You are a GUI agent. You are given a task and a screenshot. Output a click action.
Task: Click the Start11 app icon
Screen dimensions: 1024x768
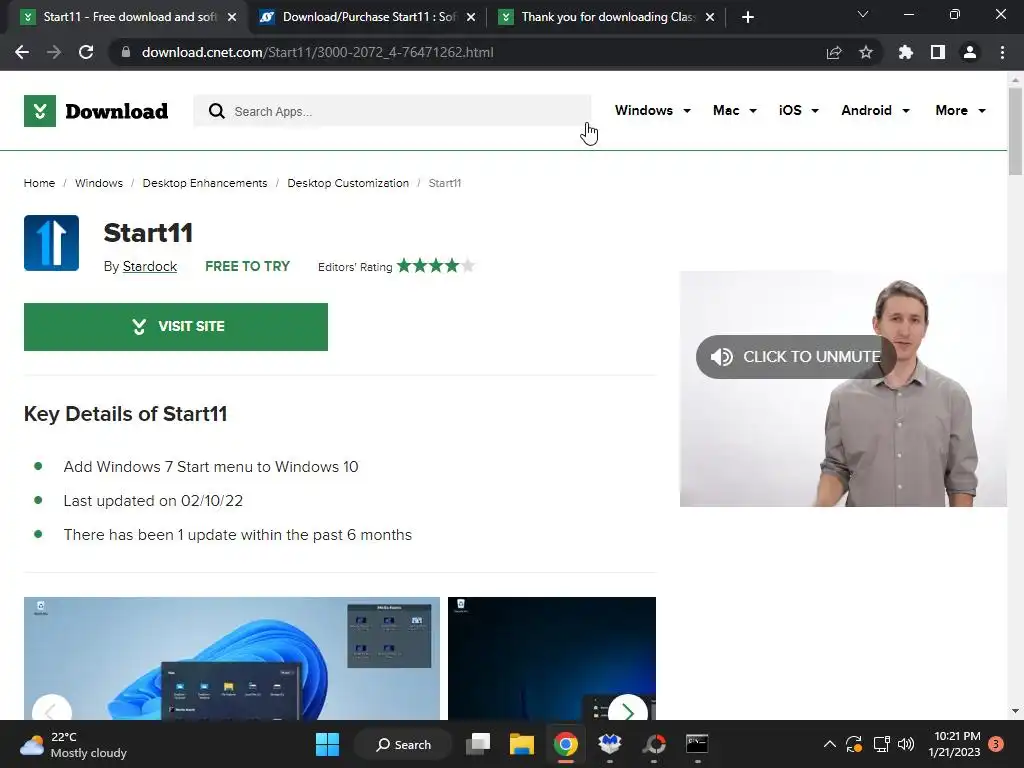(x=52, y=243)
